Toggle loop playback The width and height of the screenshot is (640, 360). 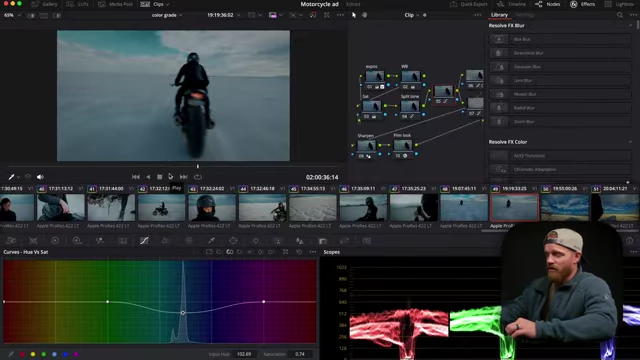coord(198,177)
